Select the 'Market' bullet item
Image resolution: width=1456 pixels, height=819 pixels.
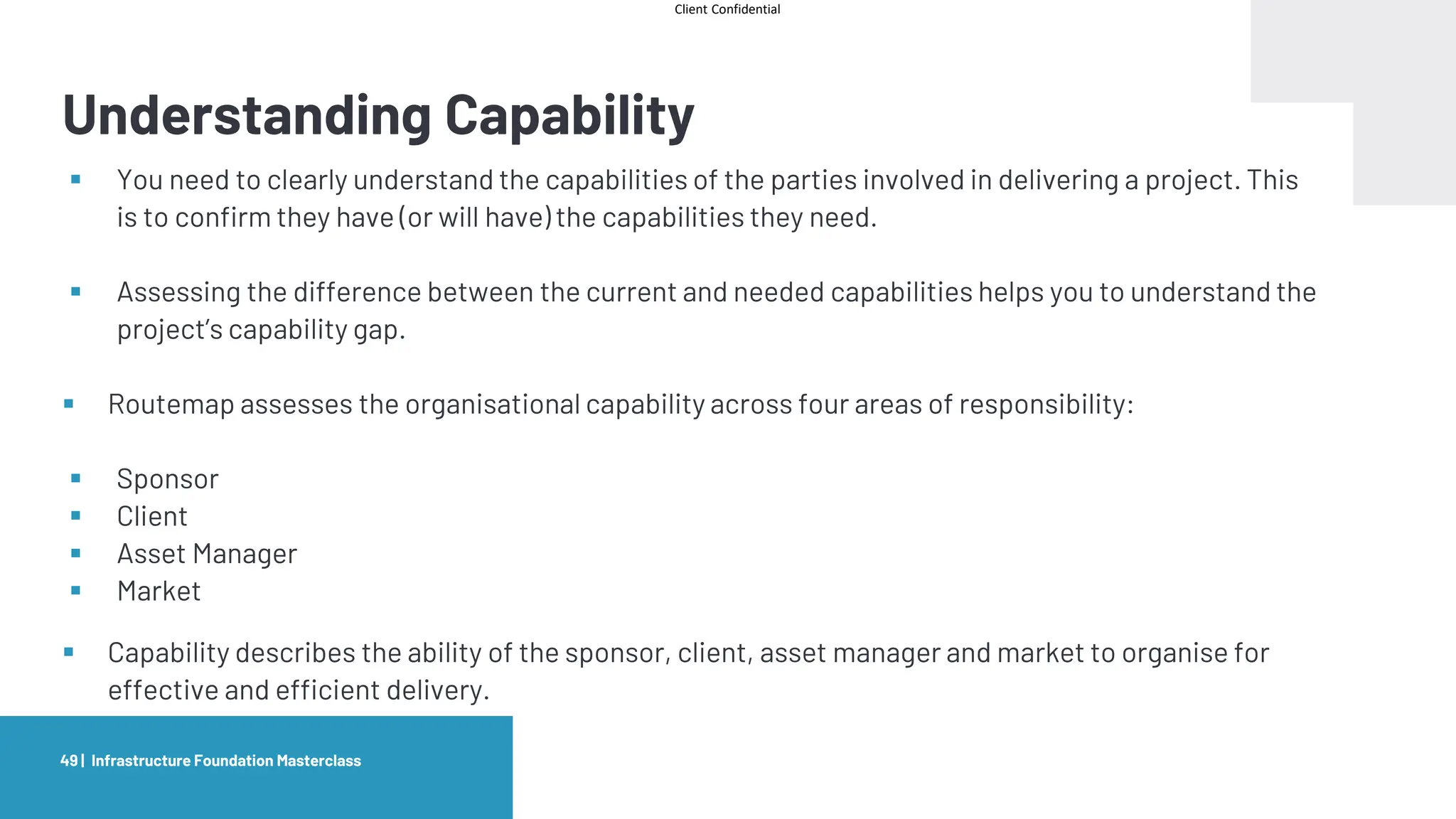pos(159,591)
